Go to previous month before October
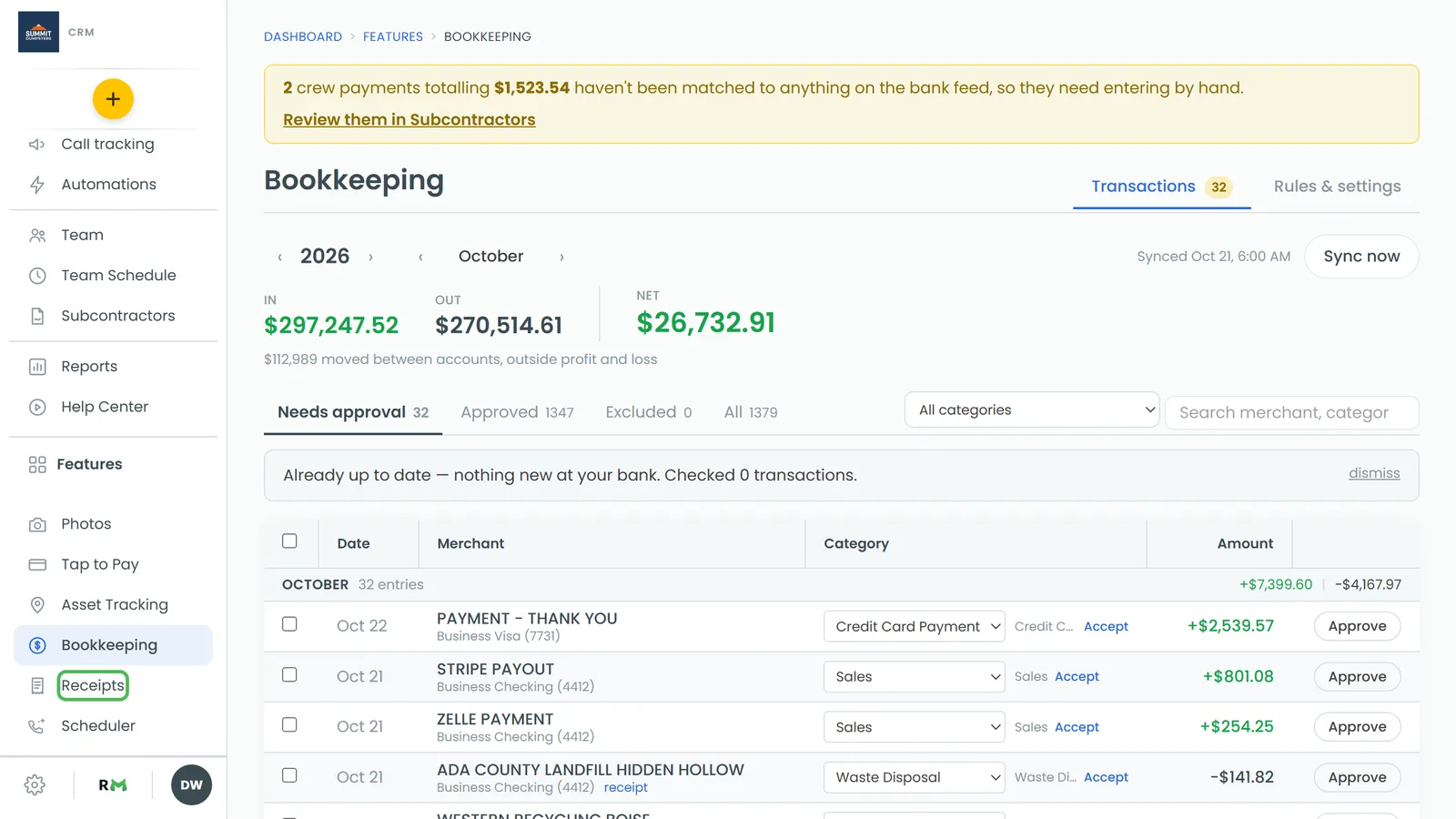This screenshot has height=819, width=1456. 420,258
